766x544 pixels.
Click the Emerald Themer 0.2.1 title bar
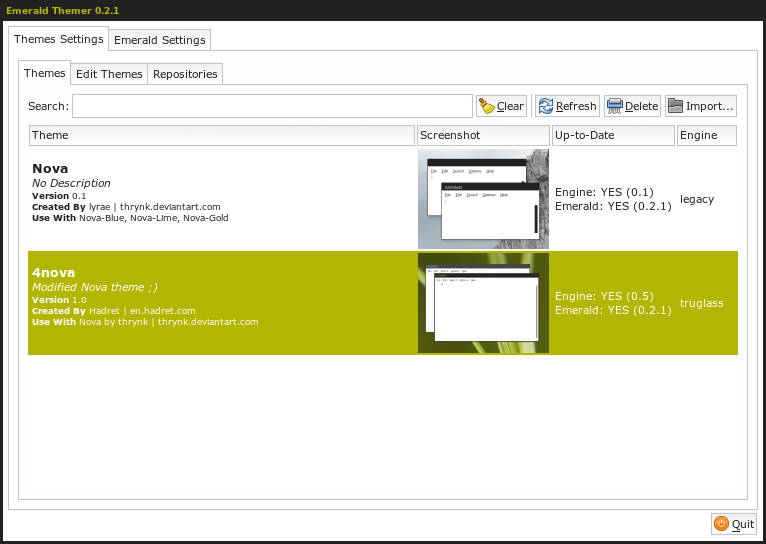point(383,10)
